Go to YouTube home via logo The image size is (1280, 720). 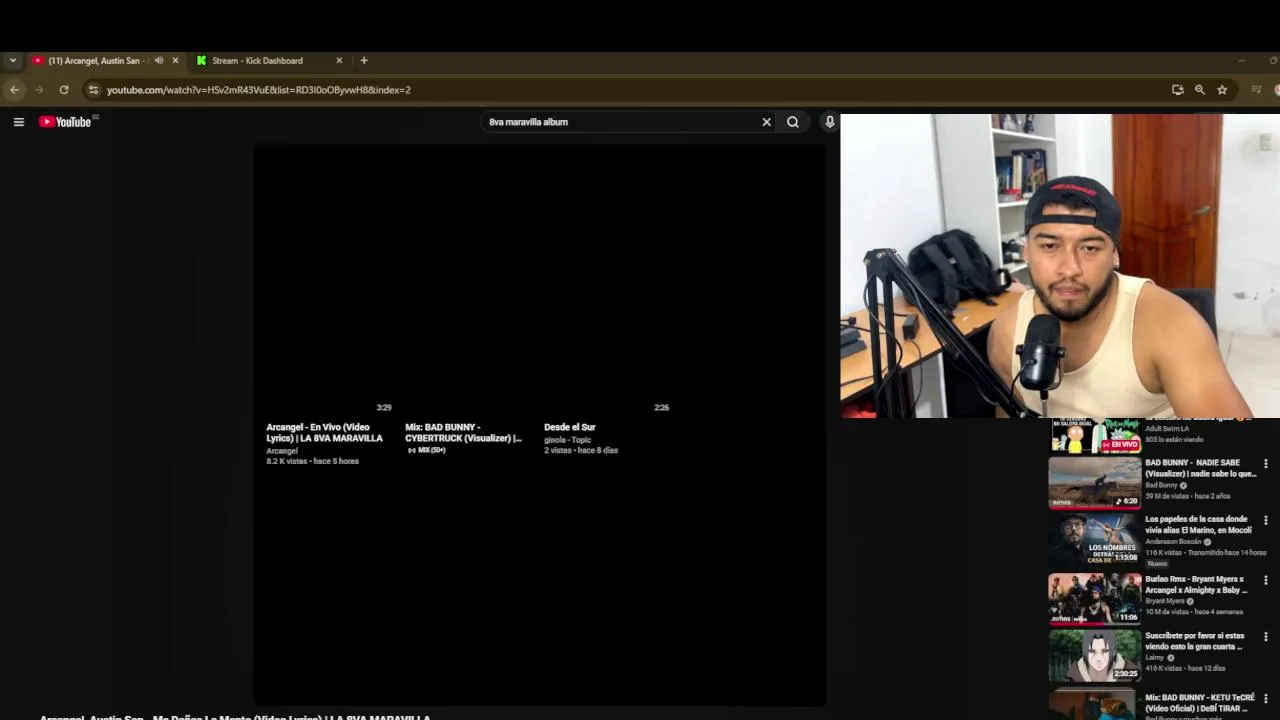[67, 122]
